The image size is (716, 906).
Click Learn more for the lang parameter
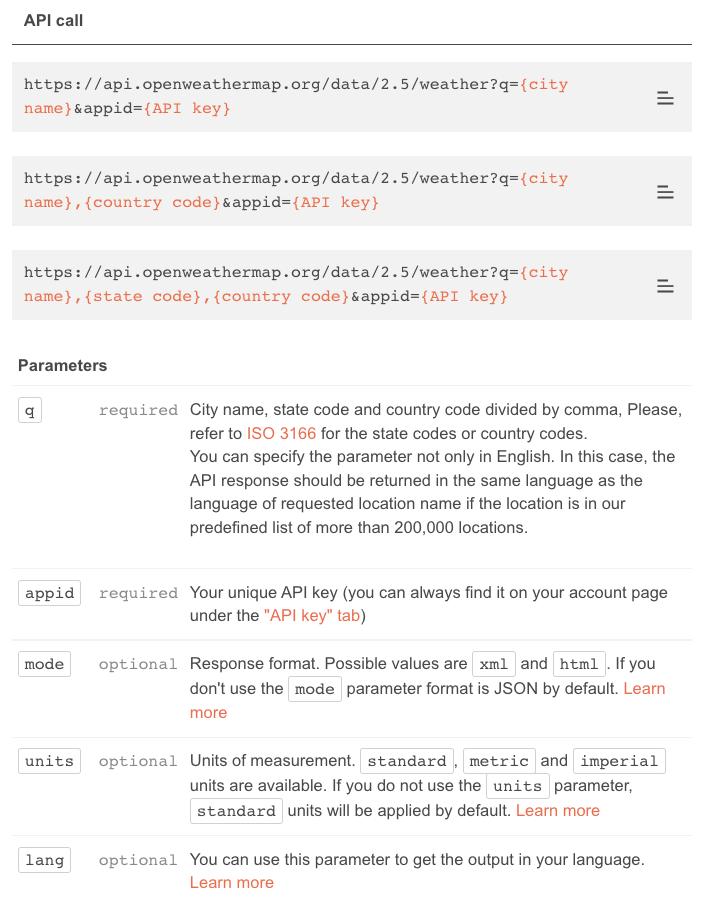click(230, 882)
